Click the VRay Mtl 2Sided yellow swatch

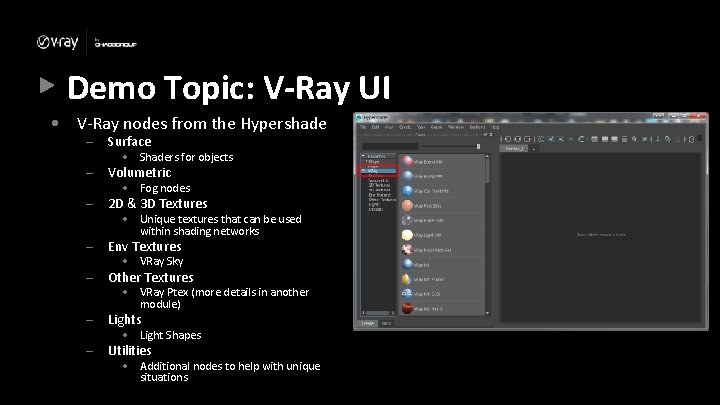pyautogui.click(x=407, y=279)
